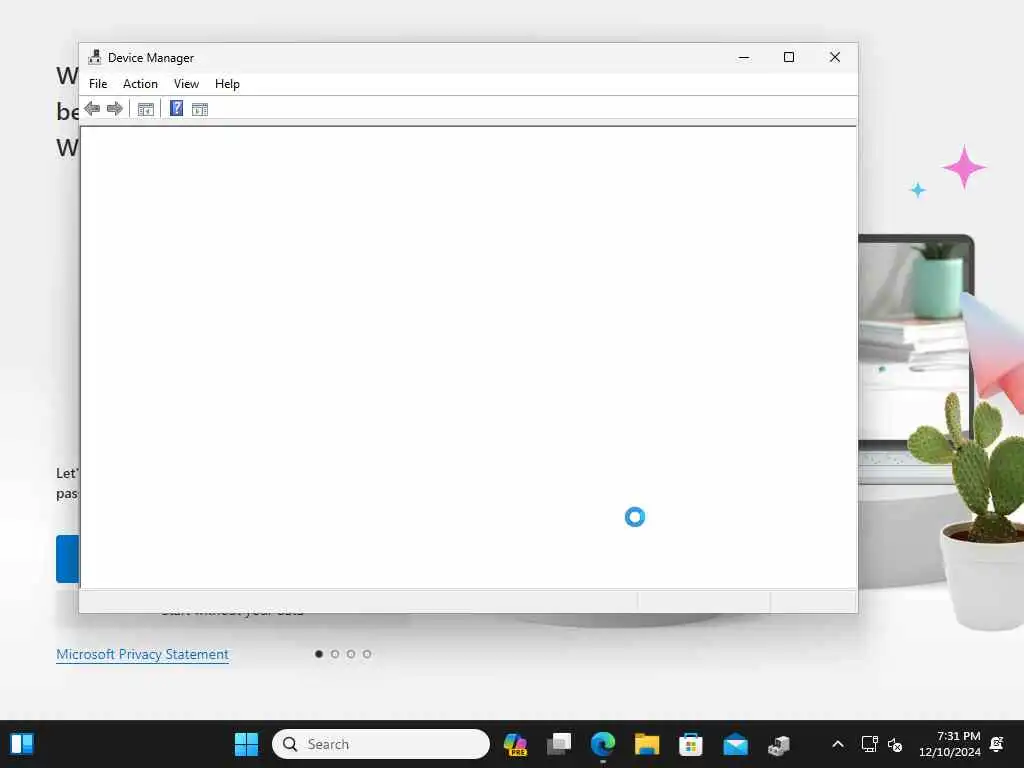1024x768 pixels.
Task: Click the blue Help toolbar icon
Action: (176, 108)
